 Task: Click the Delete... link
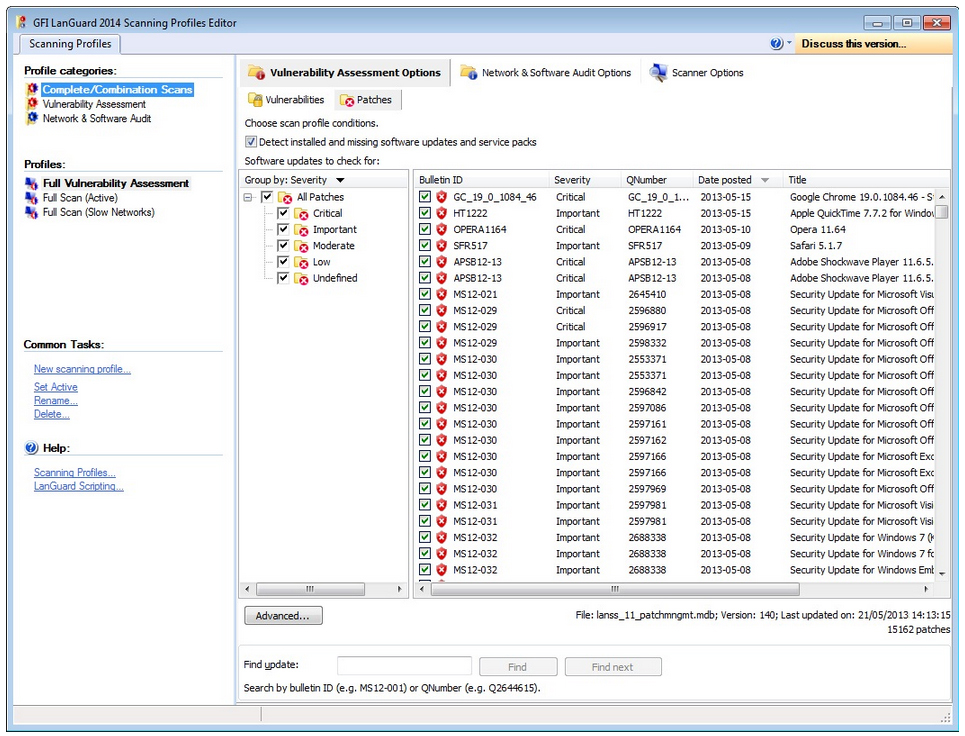click(52, 414)
